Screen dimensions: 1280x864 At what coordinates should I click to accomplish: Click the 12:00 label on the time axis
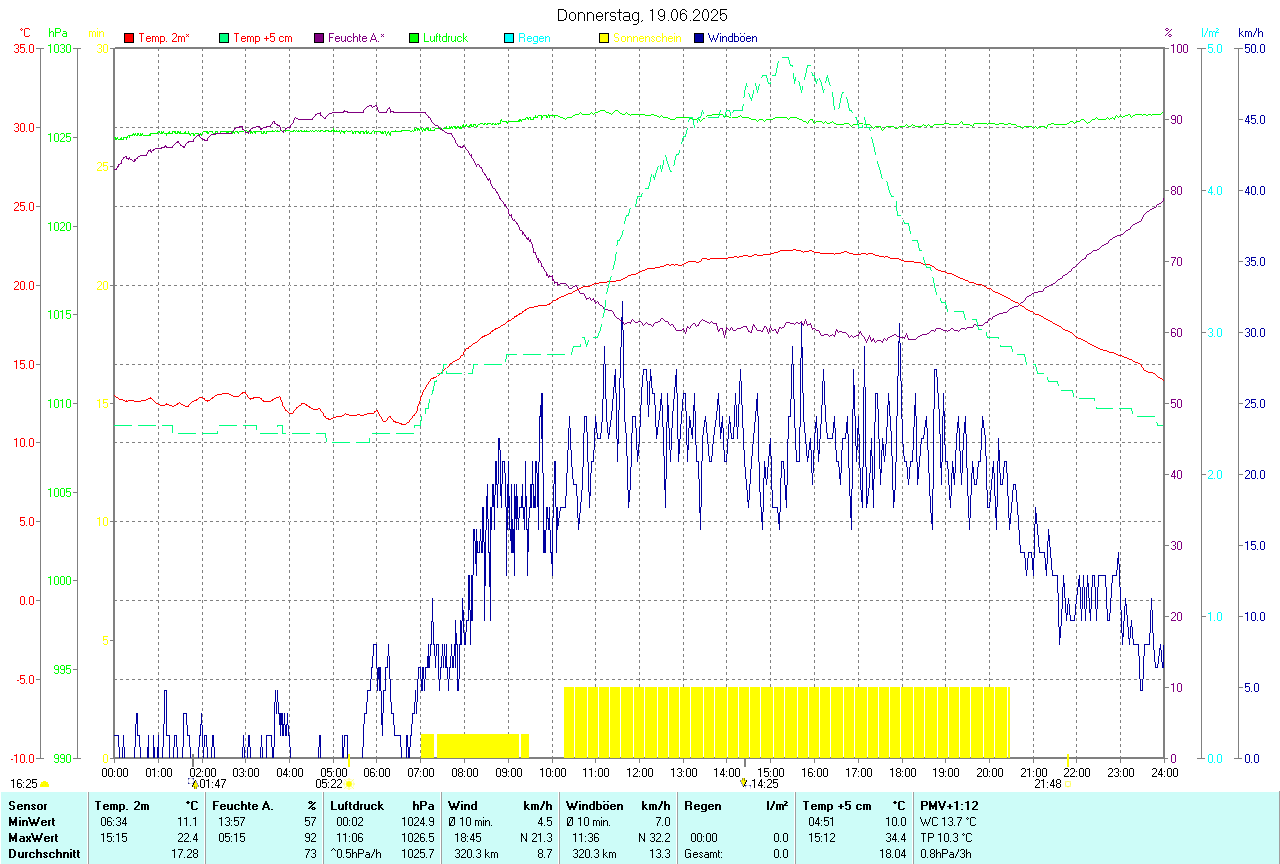640,772
